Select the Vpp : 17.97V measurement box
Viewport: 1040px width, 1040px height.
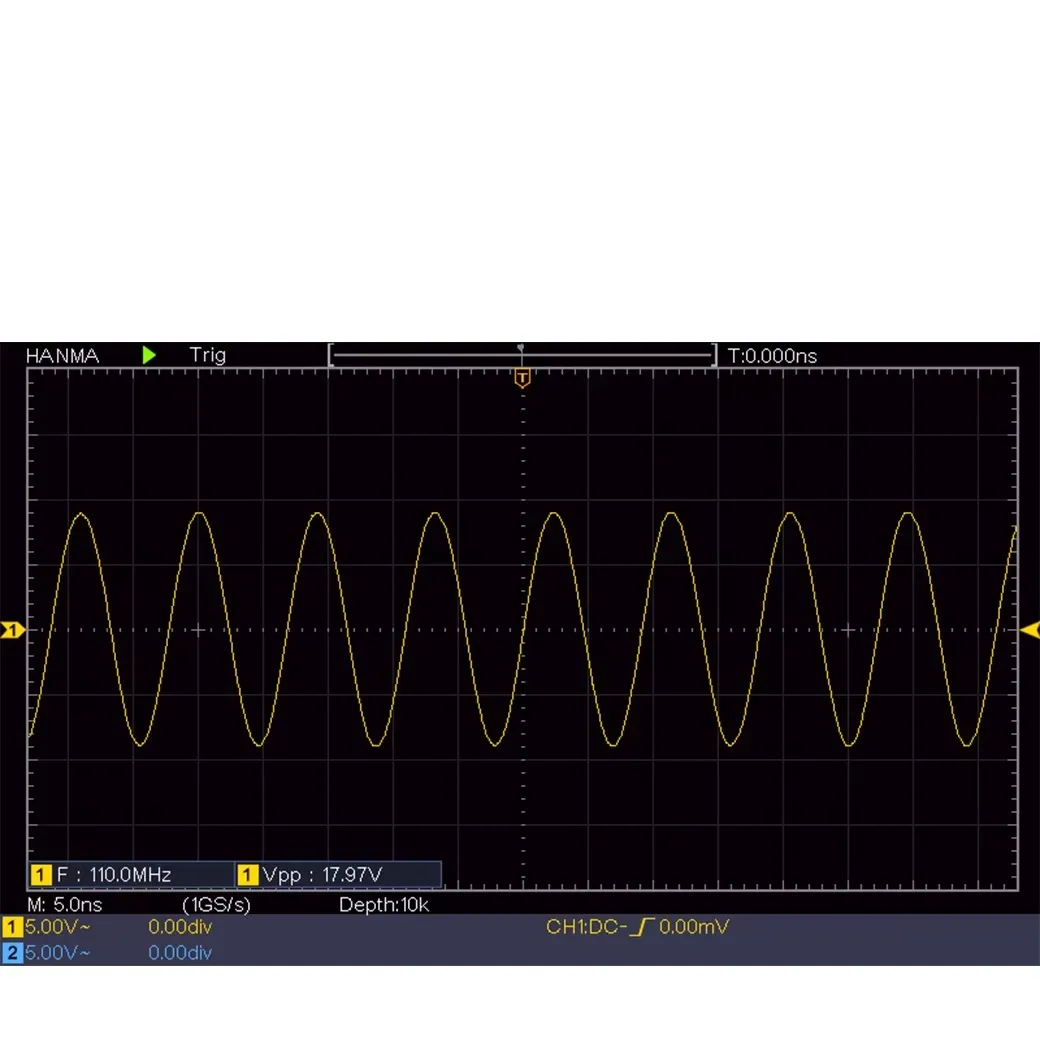338,875
